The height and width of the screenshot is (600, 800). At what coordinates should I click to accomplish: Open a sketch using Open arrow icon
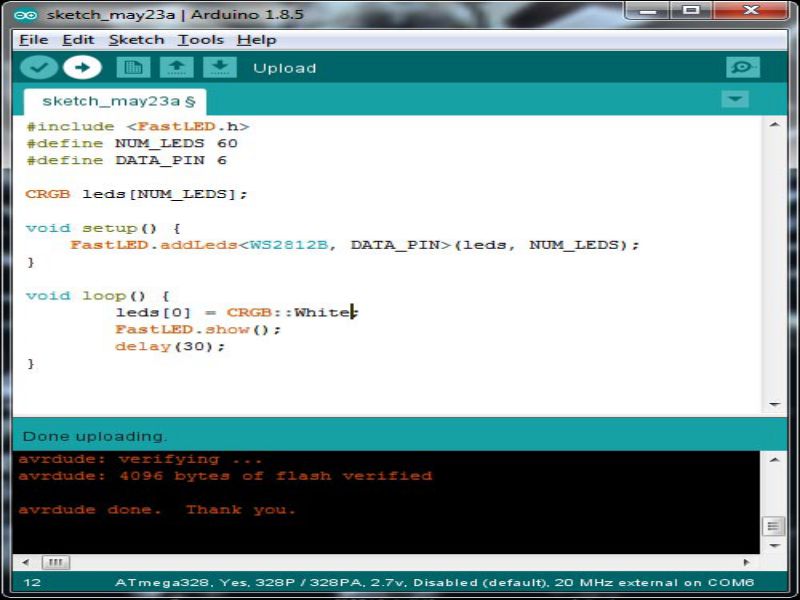pyautogui.click(x=177, y=67)
